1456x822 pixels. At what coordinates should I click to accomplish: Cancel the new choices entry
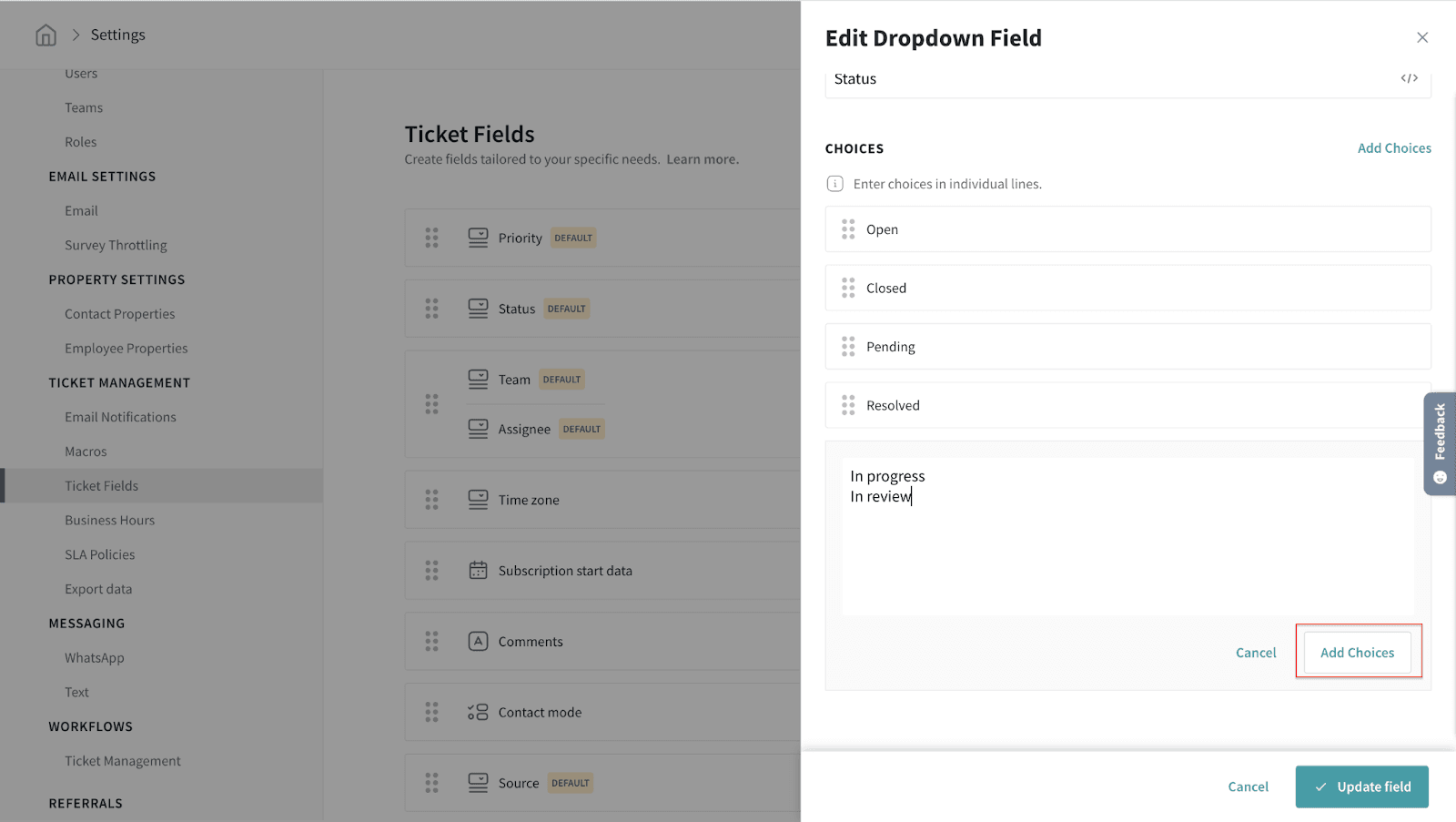[x=1256, y=653]
